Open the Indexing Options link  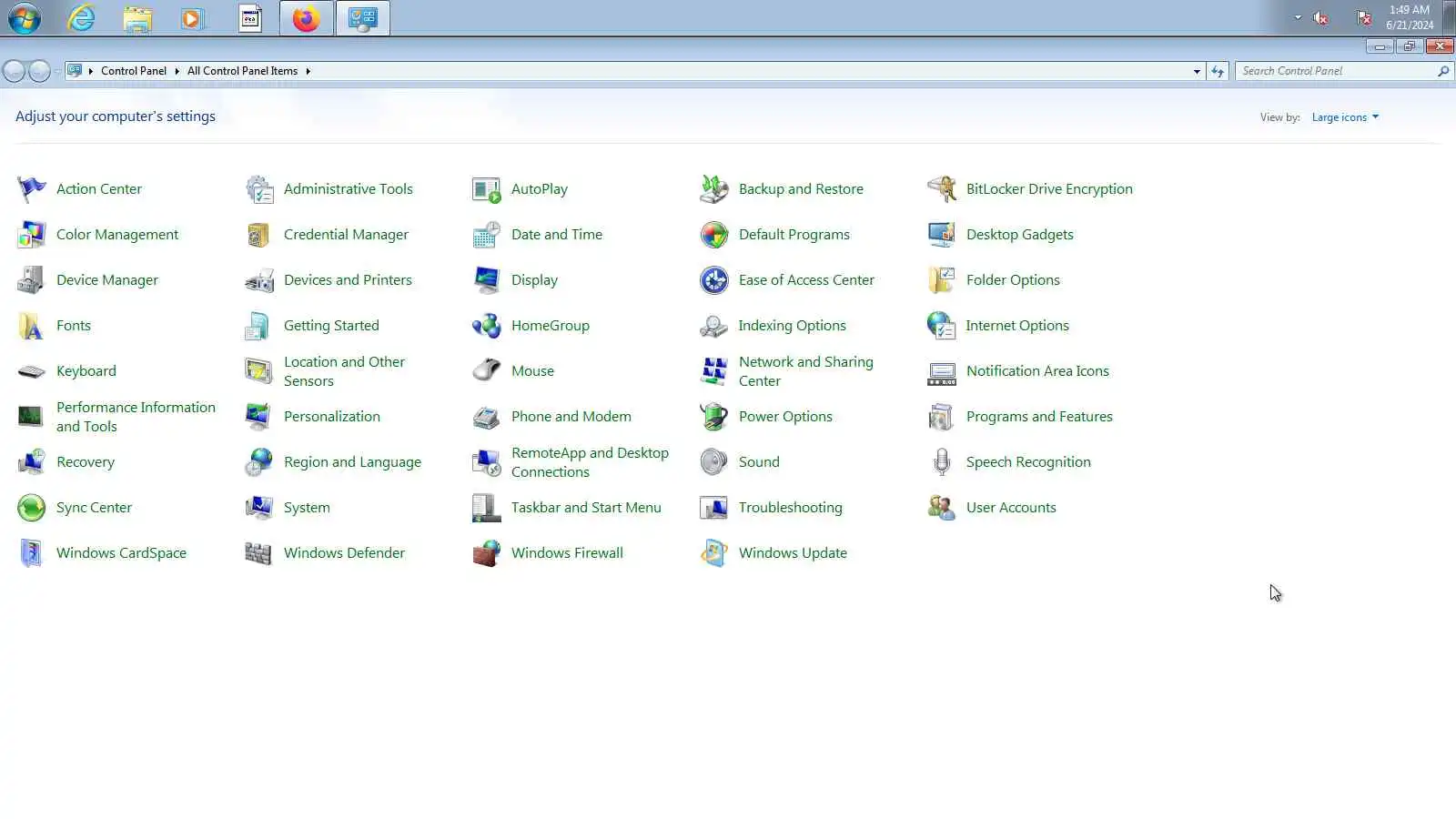tap(792, 326)
